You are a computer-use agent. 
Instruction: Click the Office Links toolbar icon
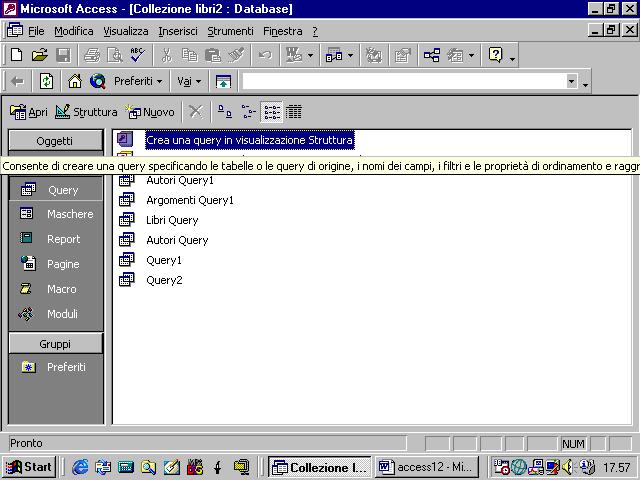tap(294, 55)
